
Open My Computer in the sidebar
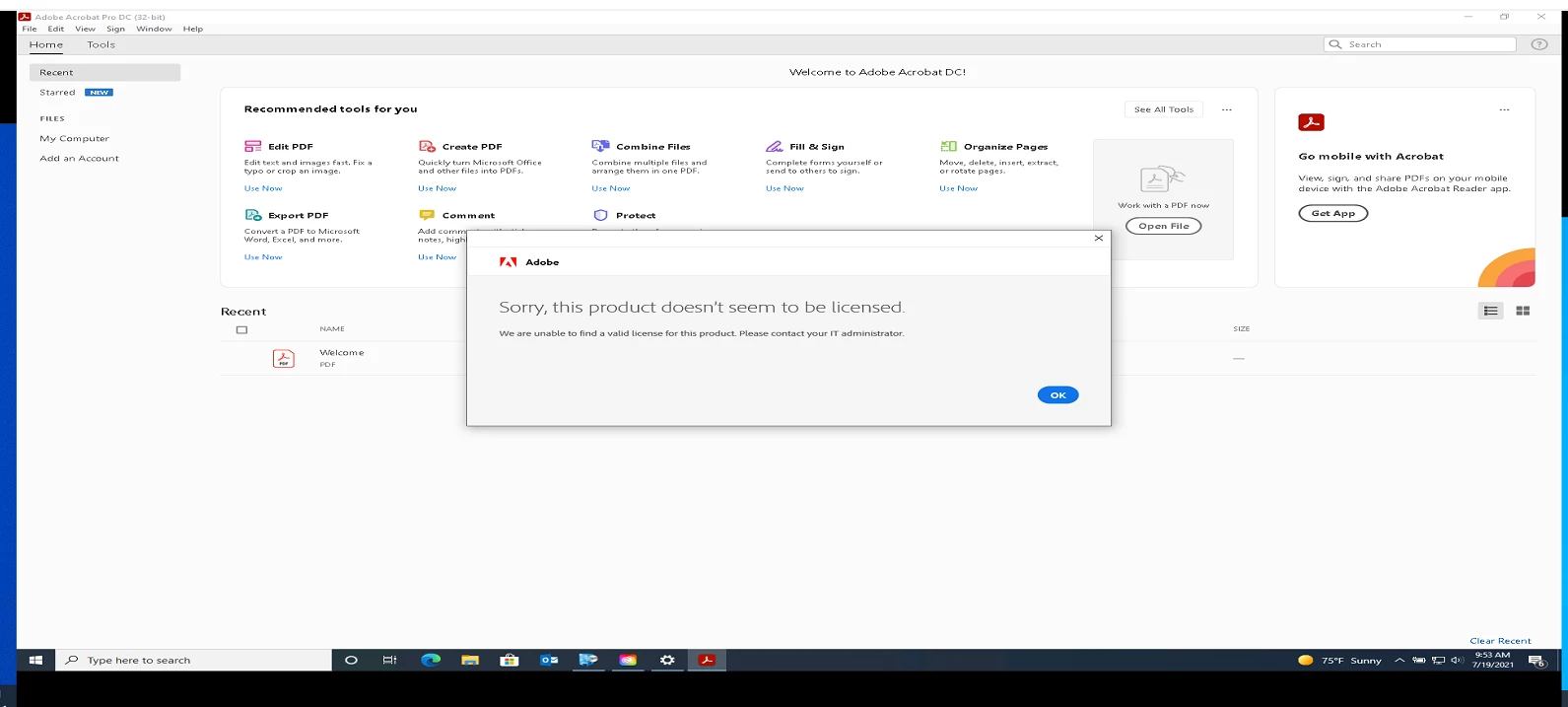point(74,139)
